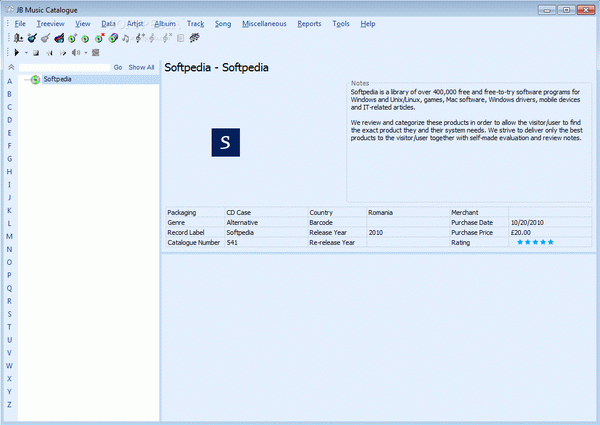Click the Softpedia S album cover thumbnail
600x425 pixels.
click(x=226, y=142)
